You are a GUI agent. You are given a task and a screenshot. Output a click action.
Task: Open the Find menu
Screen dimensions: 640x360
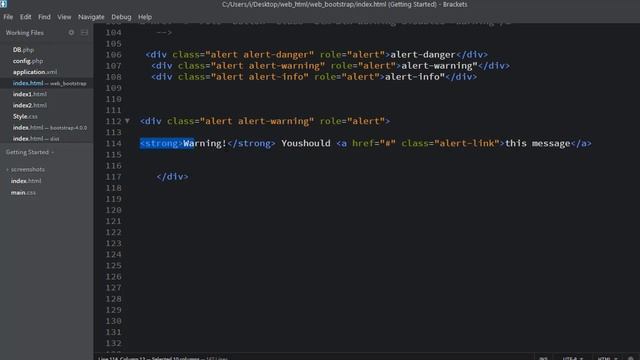coord(44,17)
